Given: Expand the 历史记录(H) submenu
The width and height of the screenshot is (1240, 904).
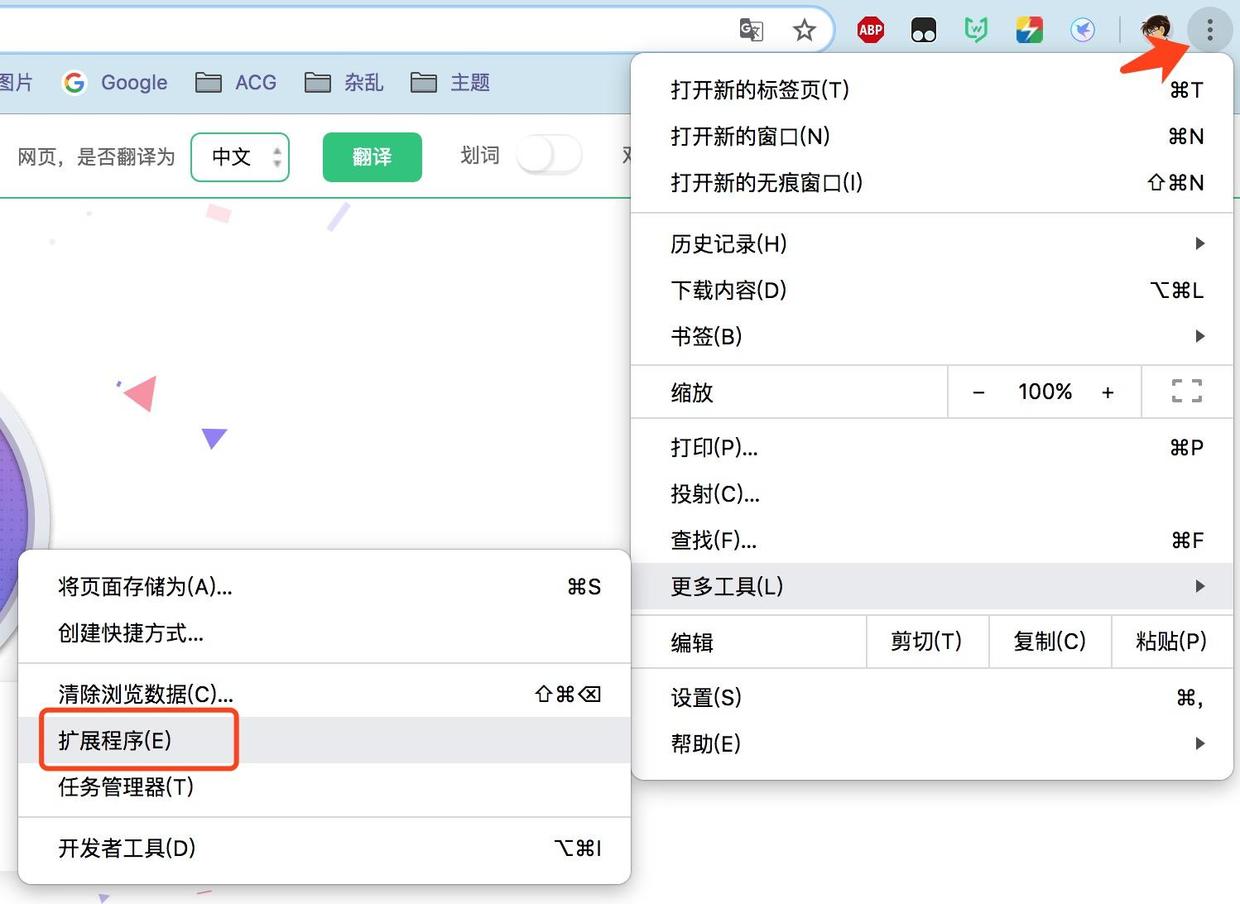Looking at the screenshot, I should click(932, 243).
